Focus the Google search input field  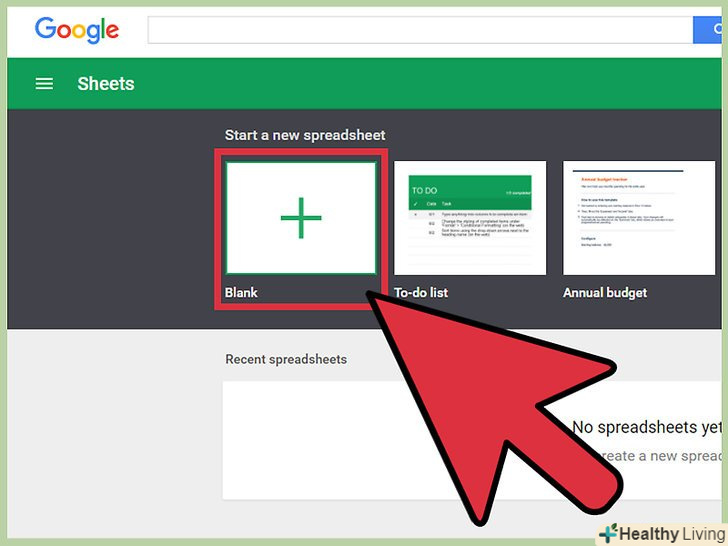coord(420,30)
